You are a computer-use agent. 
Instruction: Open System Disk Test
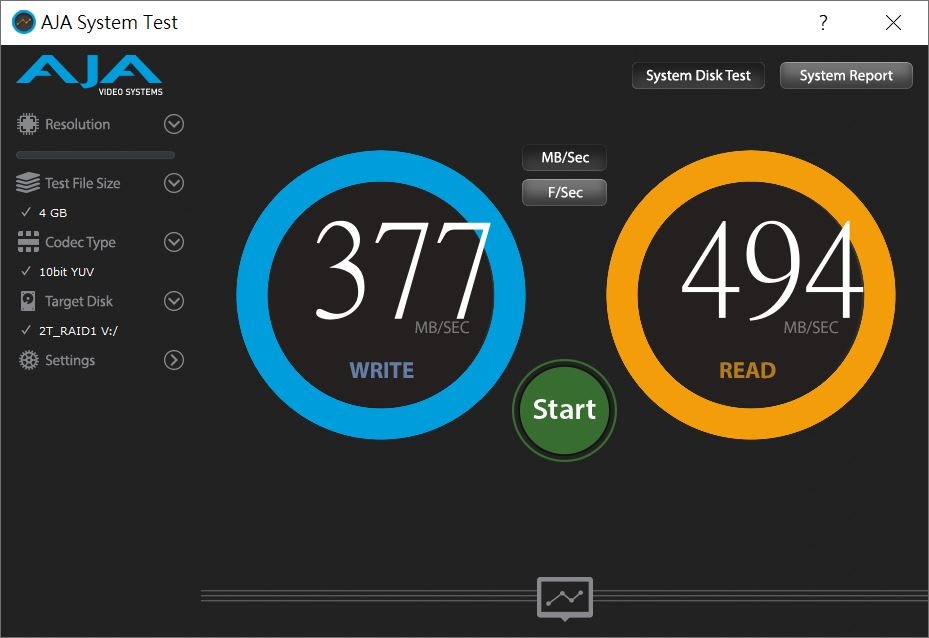click(x=698, y=76)
